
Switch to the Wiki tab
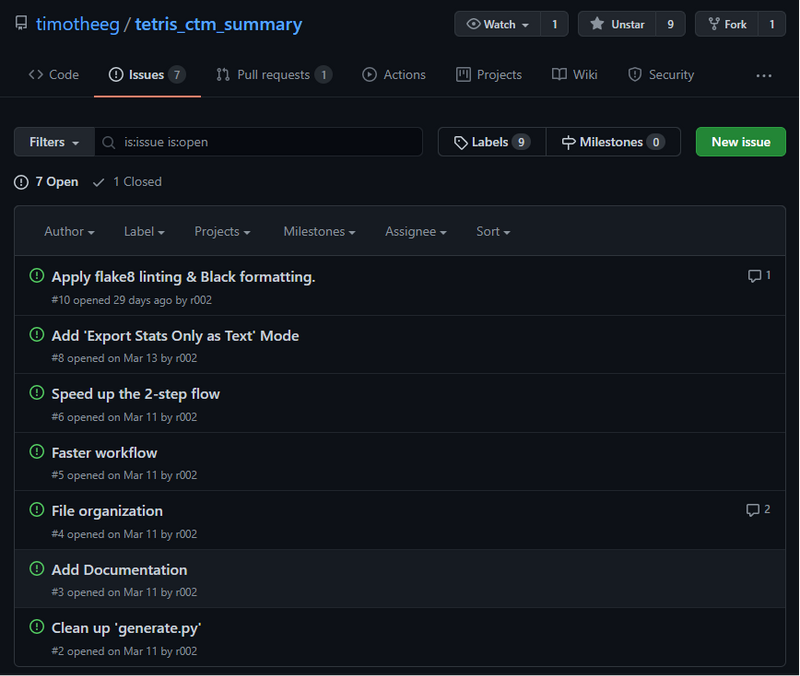pos(574,75)
